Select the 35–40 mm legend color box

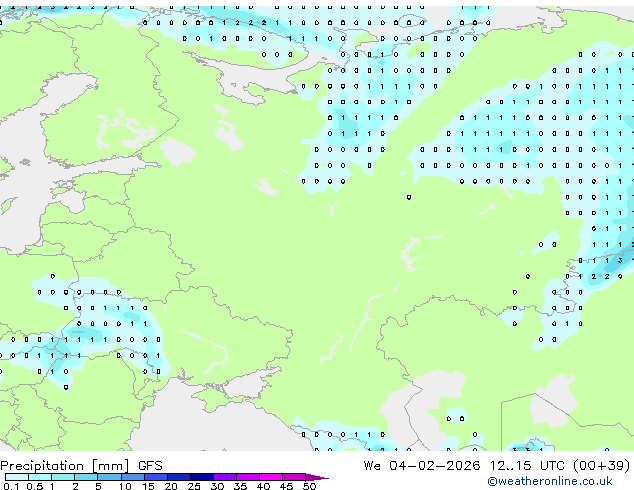(248, 477)
